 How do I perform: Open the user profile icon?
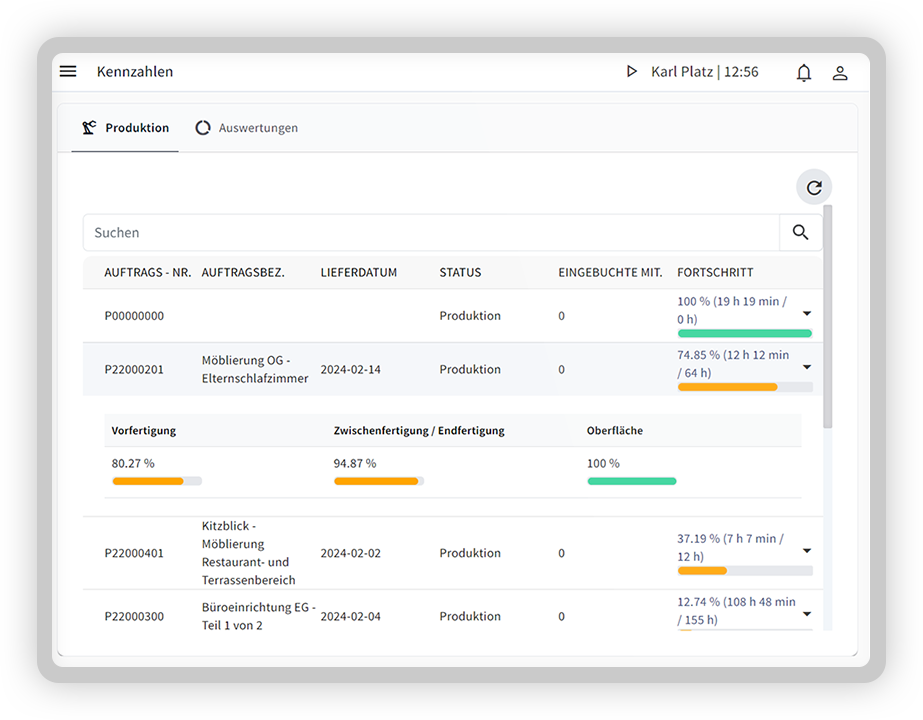[840, 72]
